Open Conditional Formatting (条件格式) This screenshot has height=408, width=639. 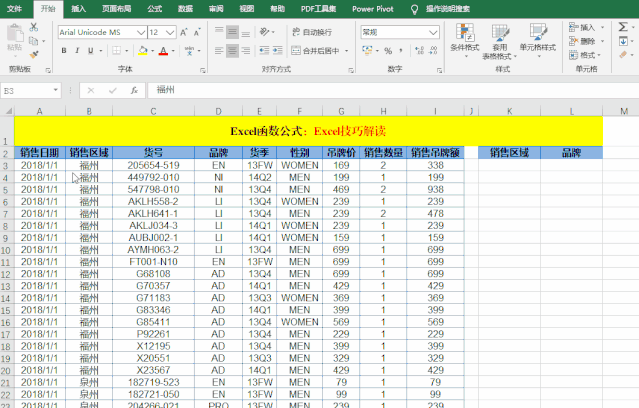pyautogui.click(x=464, y=41)
